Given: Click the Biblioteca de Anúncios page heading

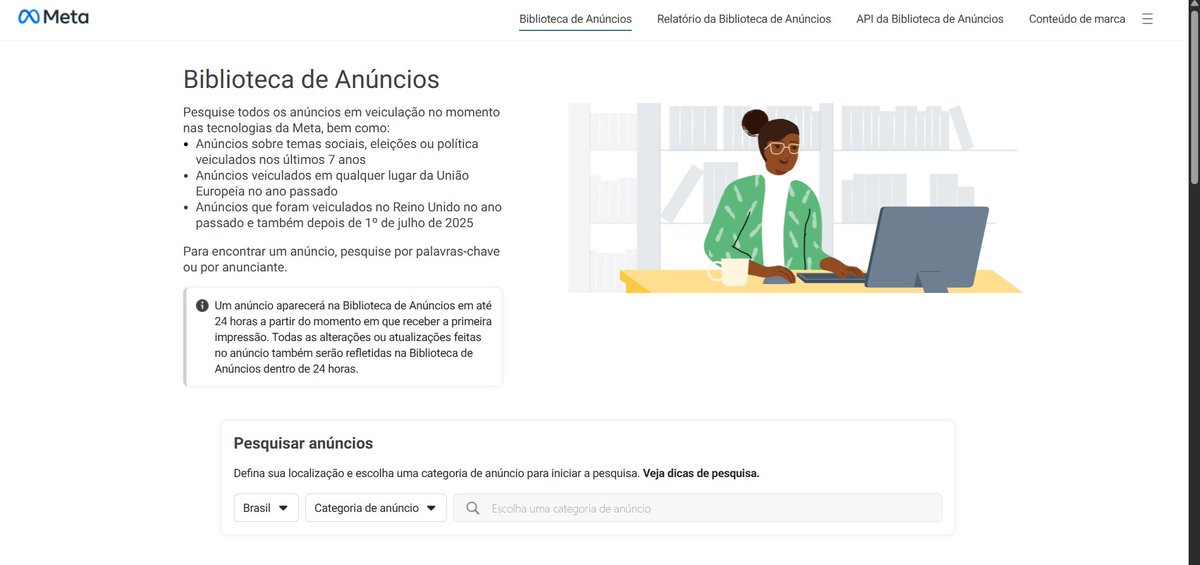Looking at the screenshot, I should pyautogui.click(x=311, y=79).
